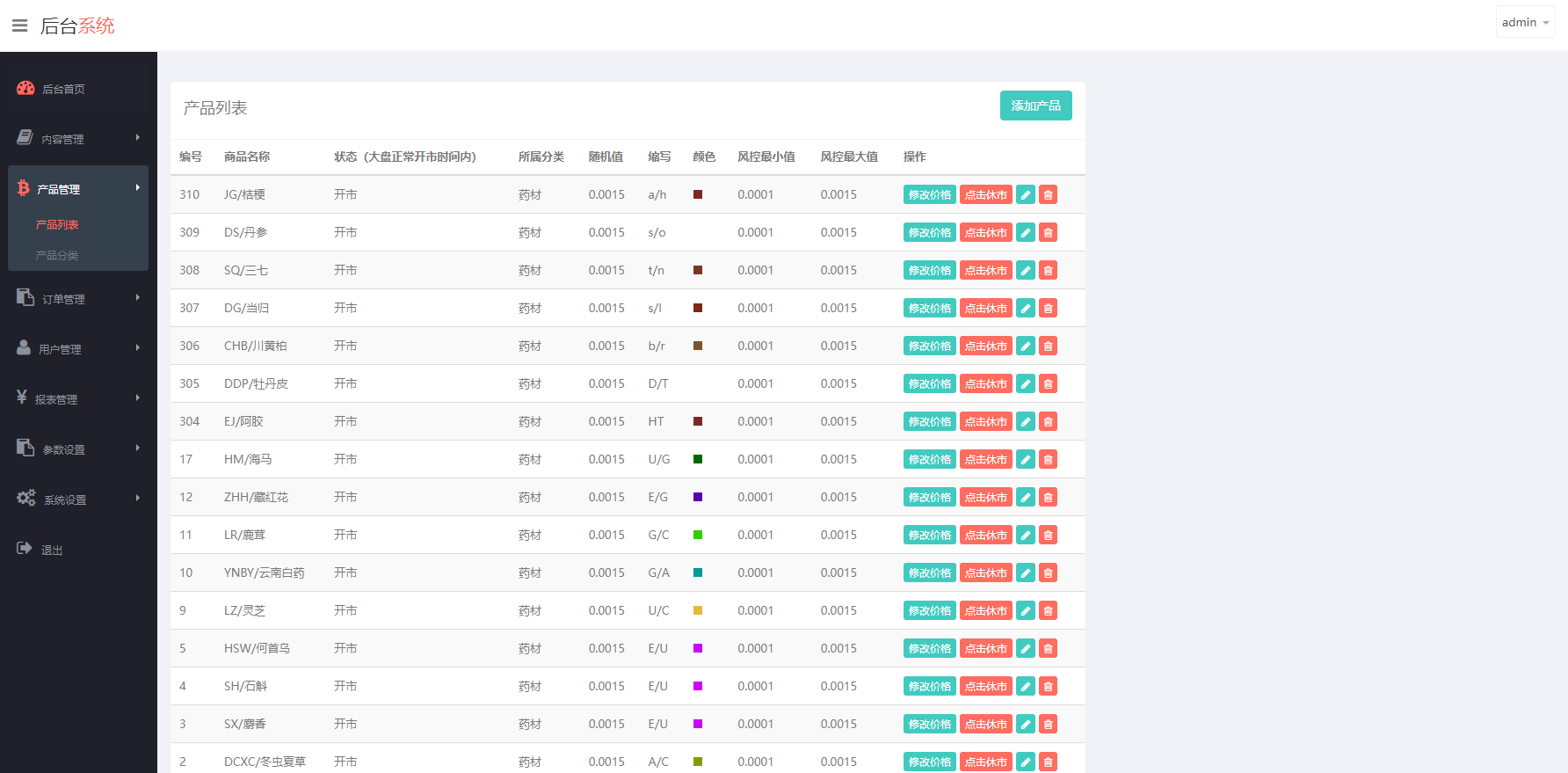This screenshot has height=773, width=1568.
Task: Open the admin user dropdown
Action: pos(1525,22)
